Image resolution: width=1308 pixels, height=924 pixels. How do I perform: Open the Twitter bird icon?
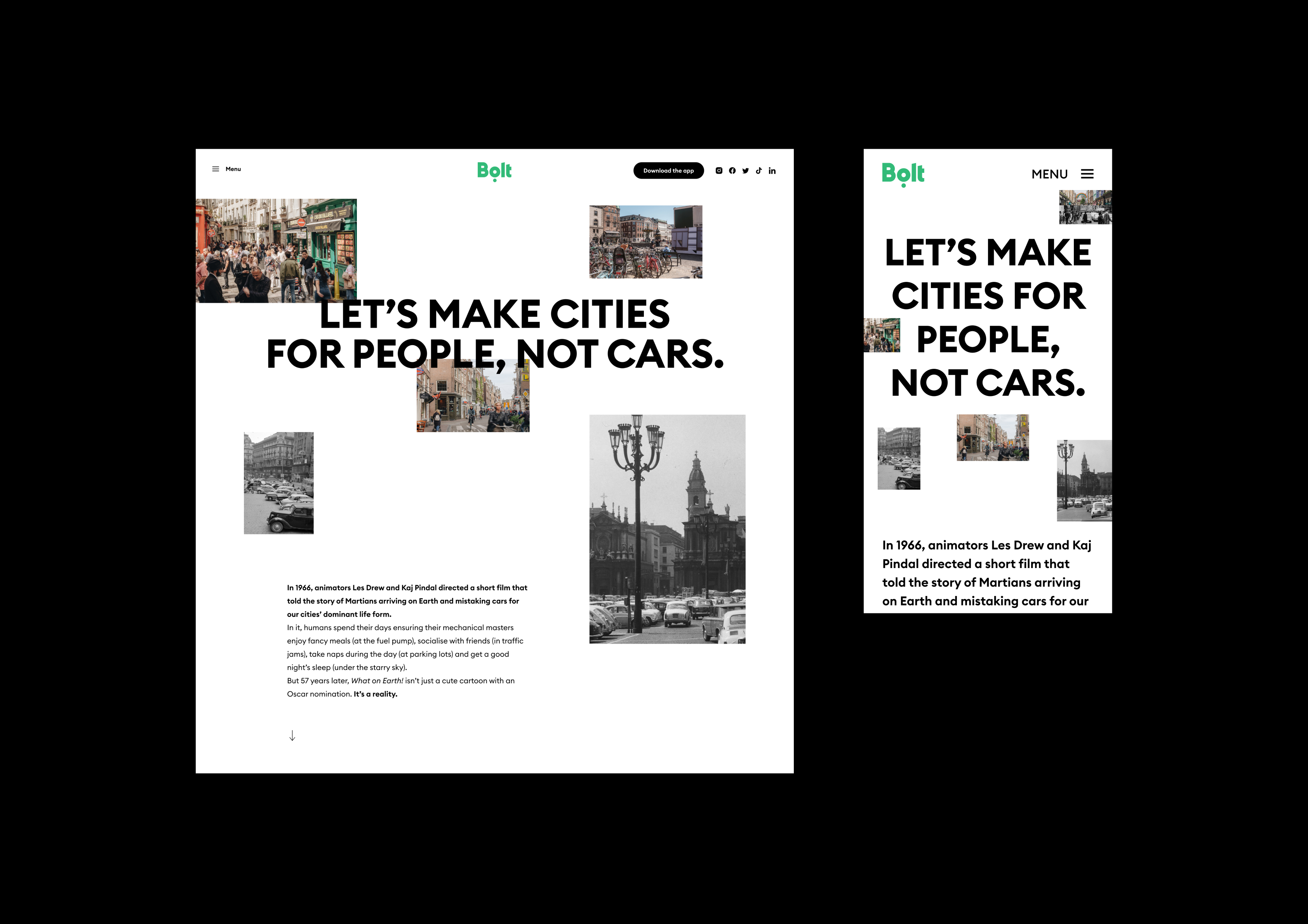click(746, 170)
